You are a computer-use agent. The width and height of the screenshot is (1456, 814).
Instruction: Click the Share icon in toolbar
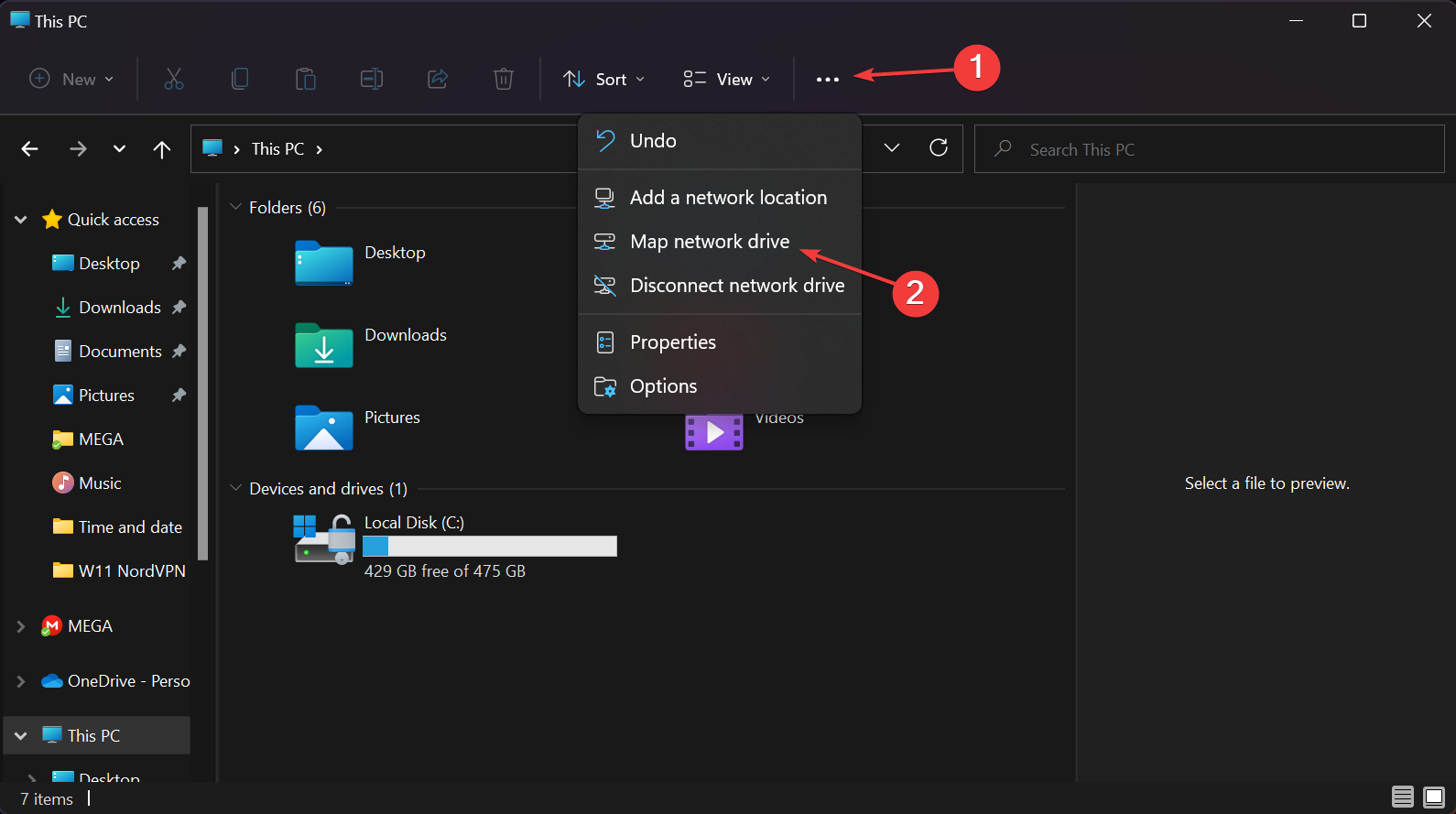coord(438,79)
